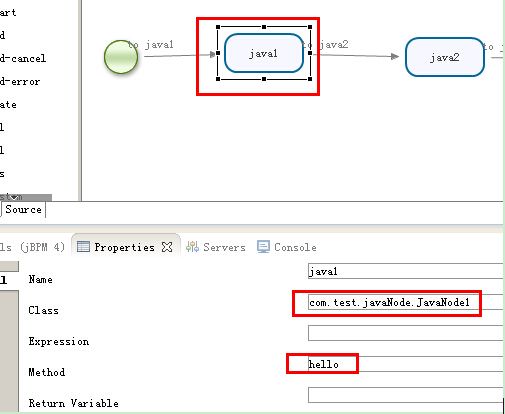Image resolution: width=505 pixels, height=414 pixels.
Task: Select the 'to java2' transition label
Action: pyautogui.click(x=326, y=44)
